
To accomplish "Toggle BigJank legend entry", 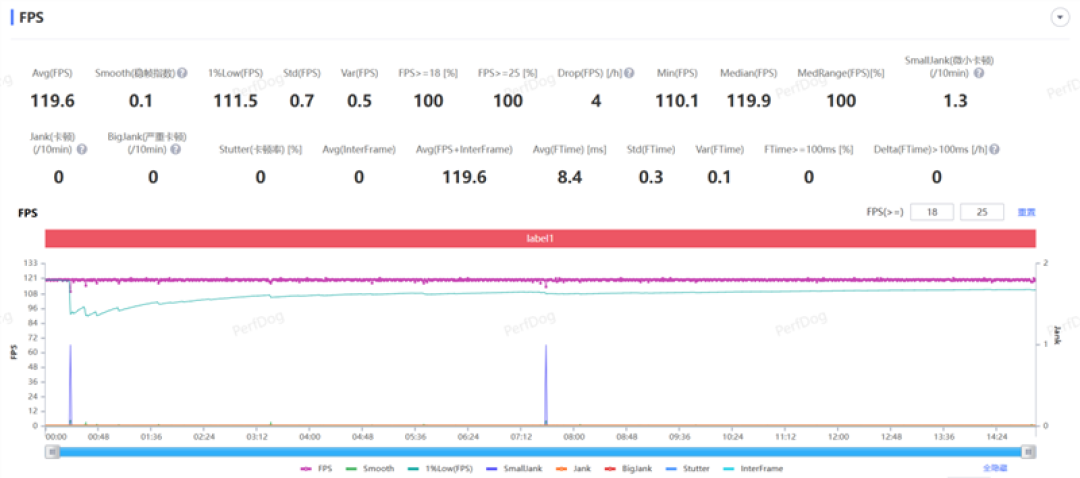I will point(625,468).
